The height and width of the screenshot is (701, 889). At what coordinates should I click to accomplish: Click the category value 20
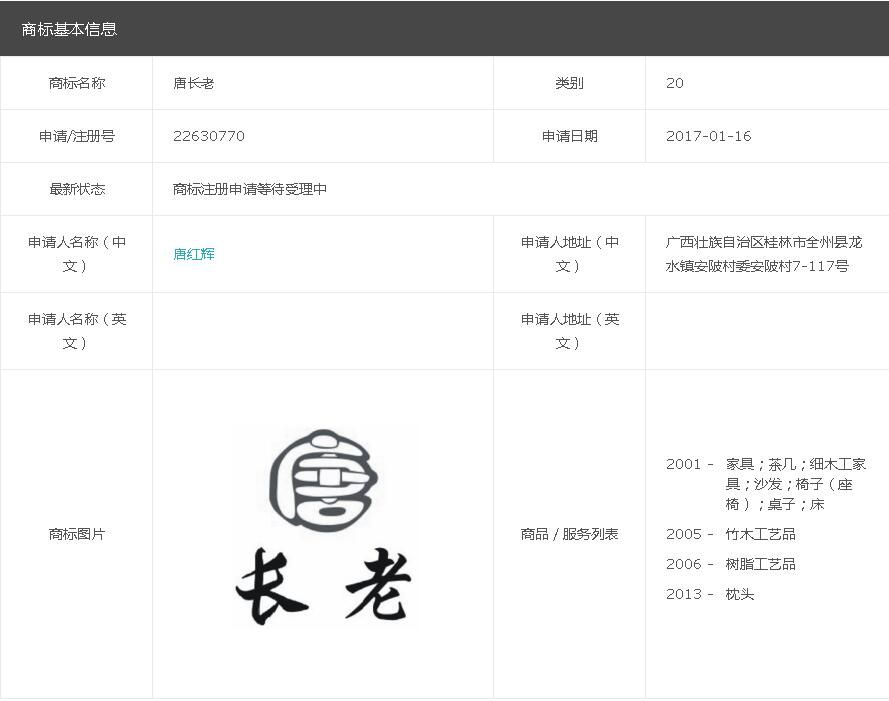pos(675,83)
